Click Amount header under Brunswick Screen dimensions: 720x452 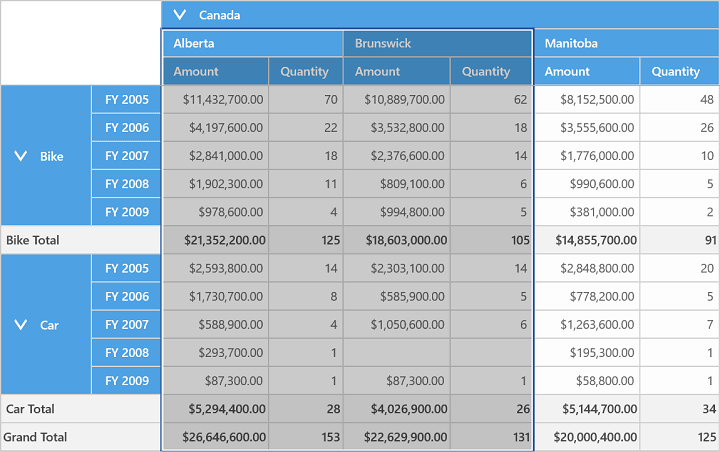click(397, 72)
